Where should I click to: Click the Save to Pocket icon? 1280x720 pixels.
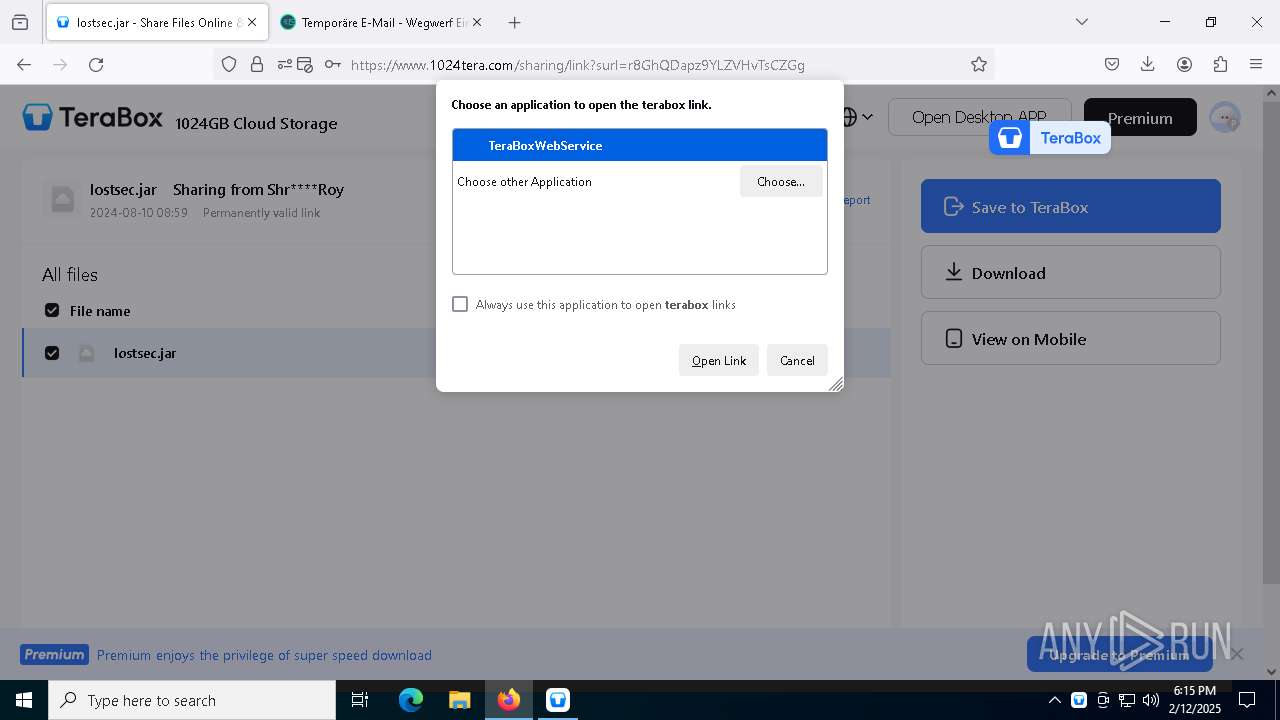pos(1112,64)
